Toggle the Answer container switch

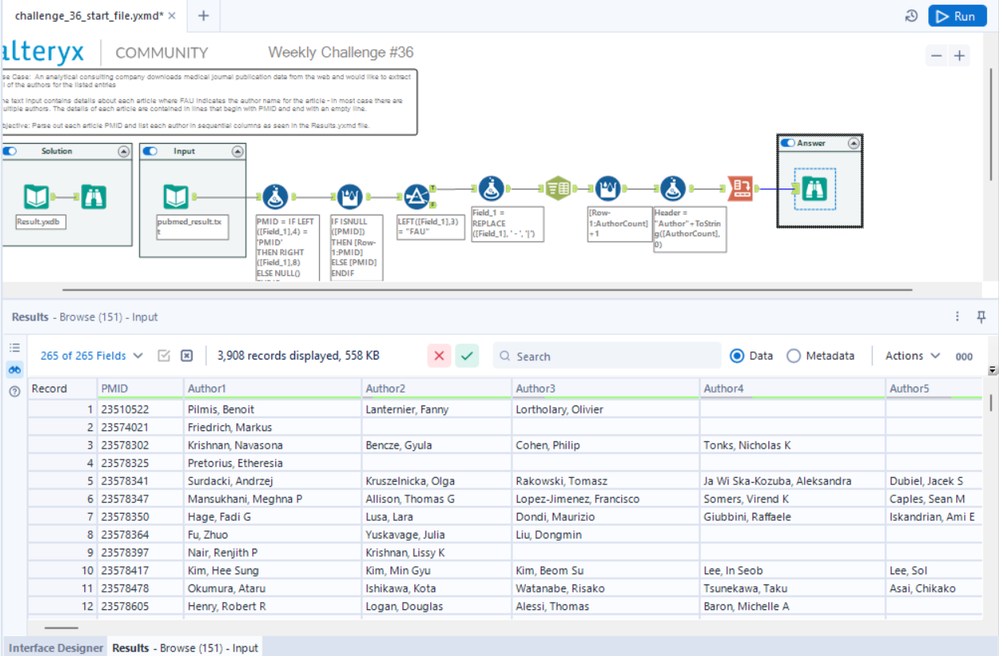(788, 143)
